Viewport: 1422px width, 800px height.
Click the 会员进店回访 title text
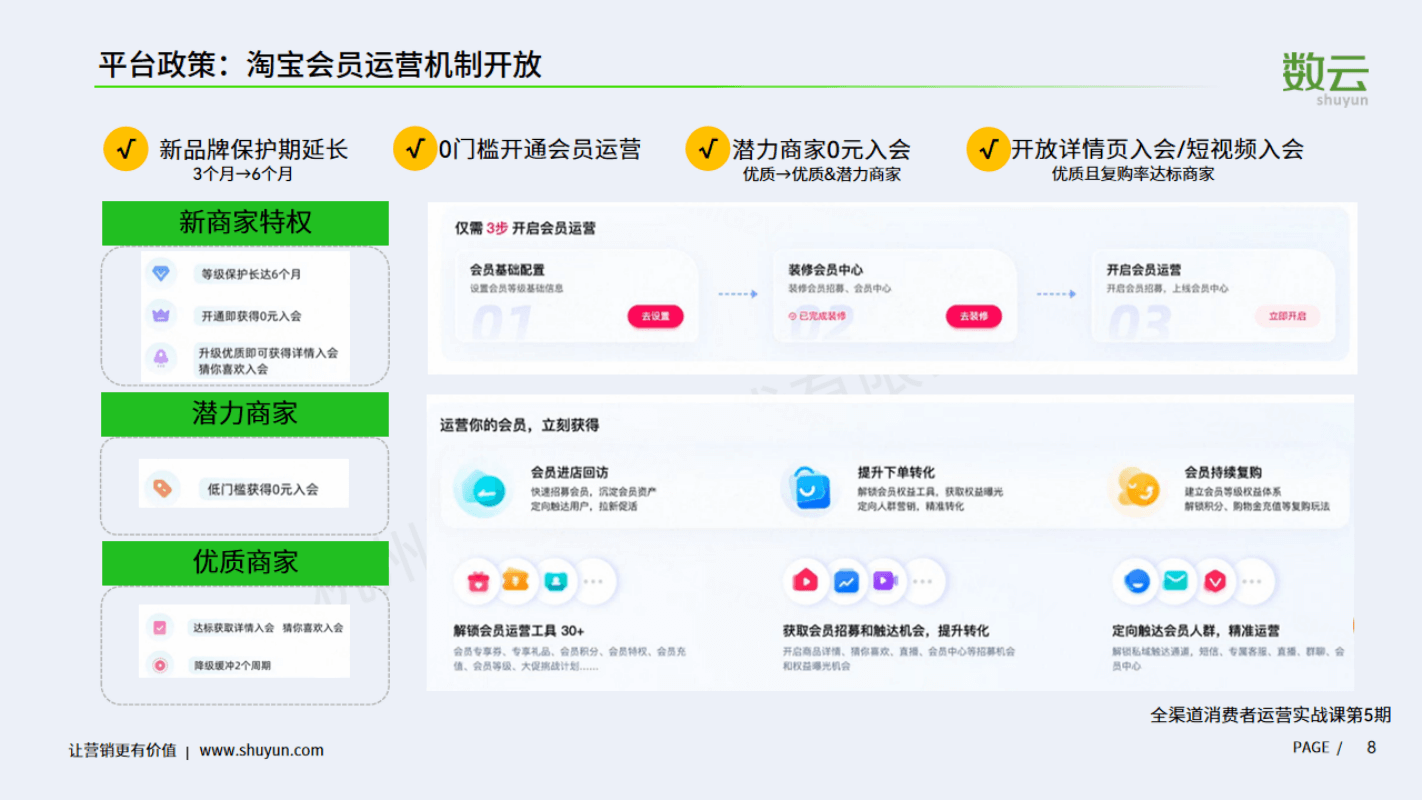point(569,472)
